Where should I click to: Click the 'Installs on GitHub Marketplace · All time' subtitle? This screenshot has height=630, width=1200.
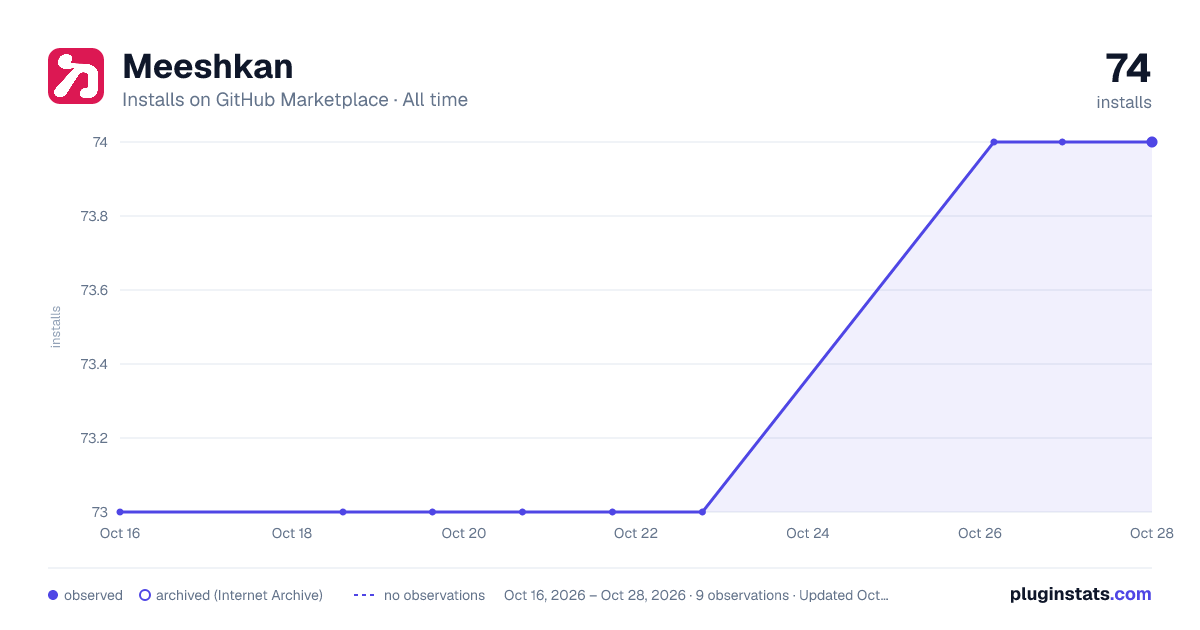click(x=295, y=100)
